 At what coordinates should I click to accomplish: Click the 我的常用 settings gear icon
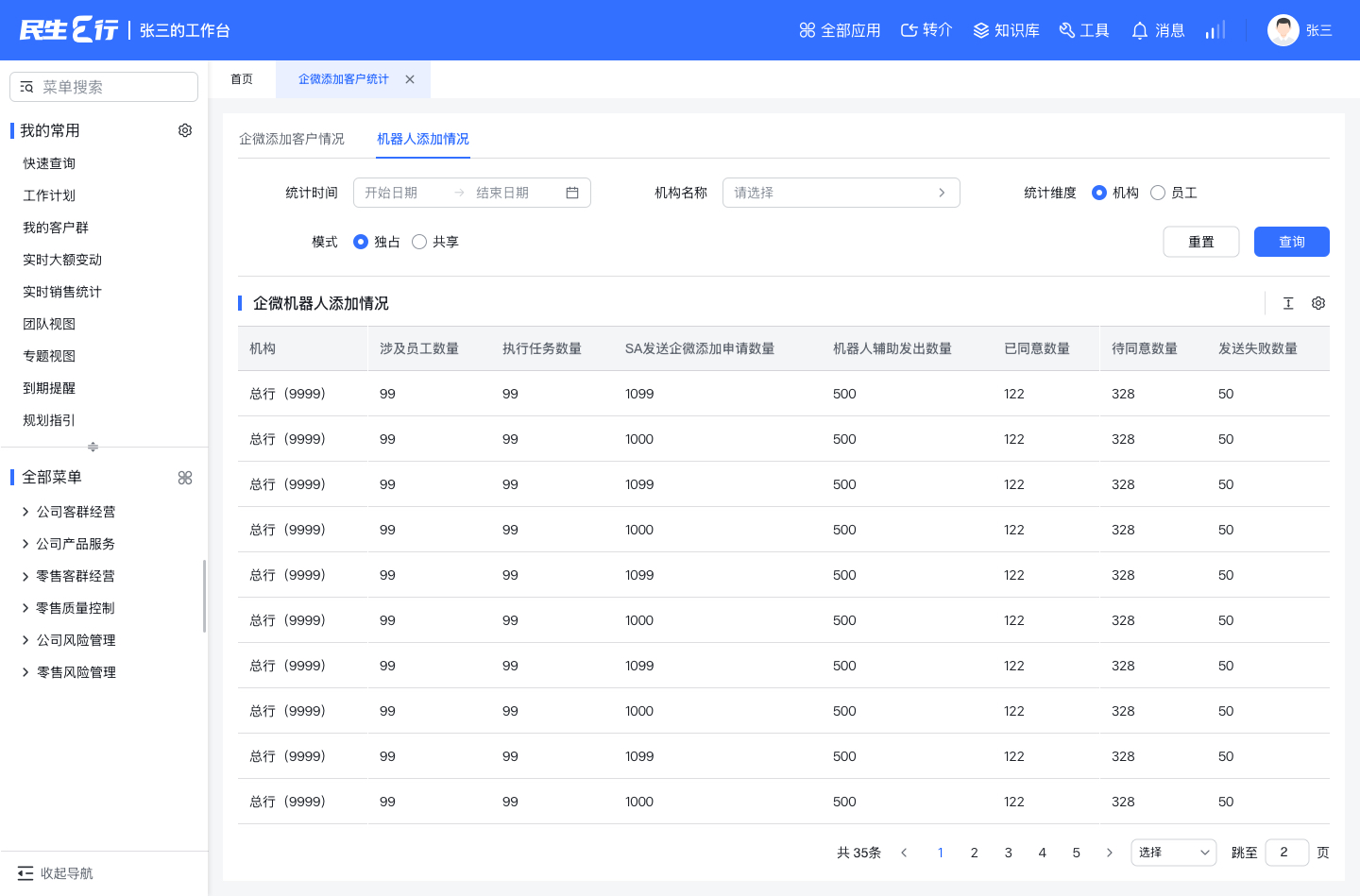click(185, 130)
